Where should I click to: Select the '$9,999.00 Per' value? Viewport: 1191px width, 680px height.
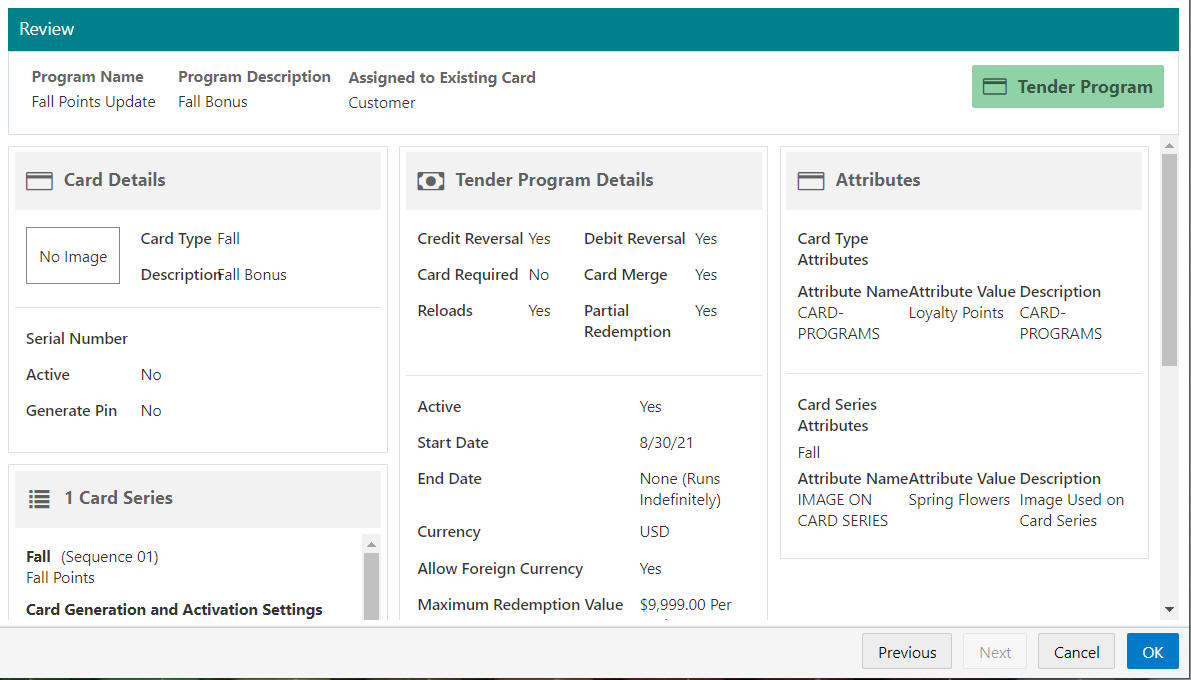coord(686,605)
